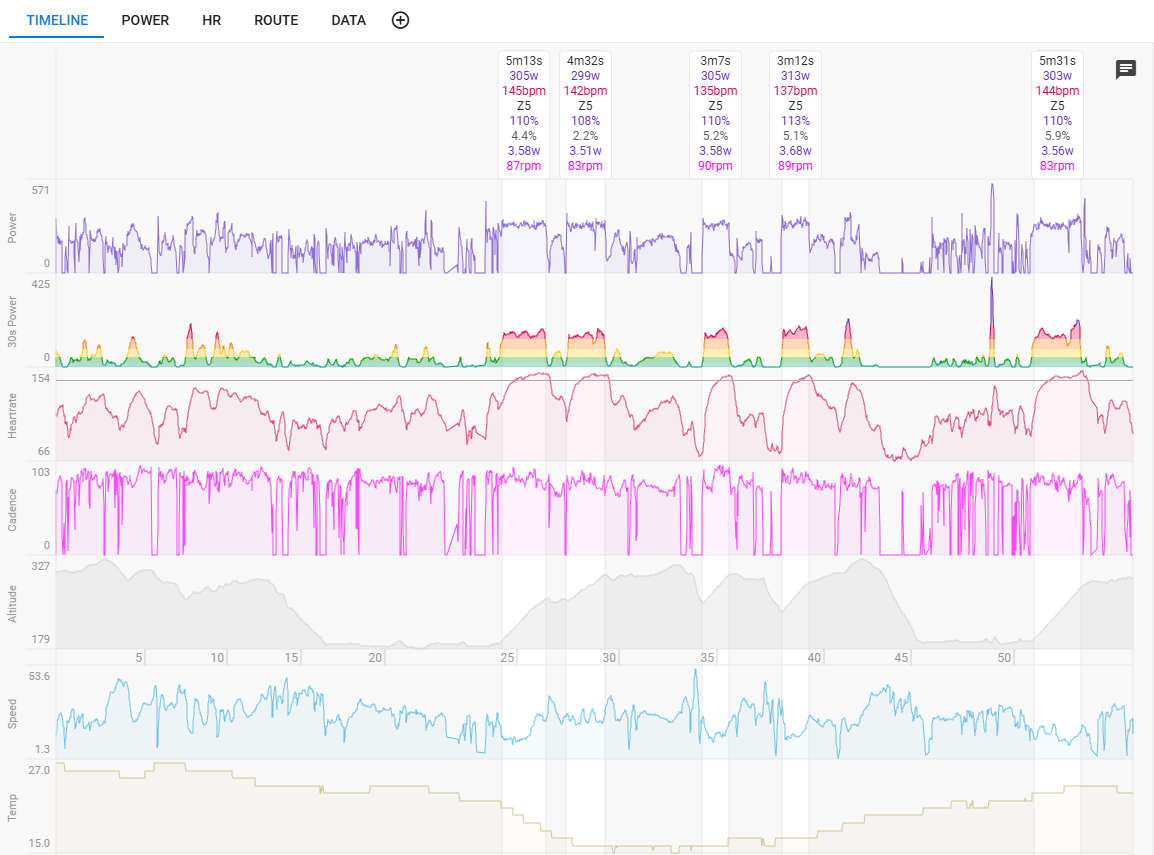The height and width of the screenshot is (855, 1154).
Task: Click the Temp chart axis label
Action: click(x=13, y=807)
